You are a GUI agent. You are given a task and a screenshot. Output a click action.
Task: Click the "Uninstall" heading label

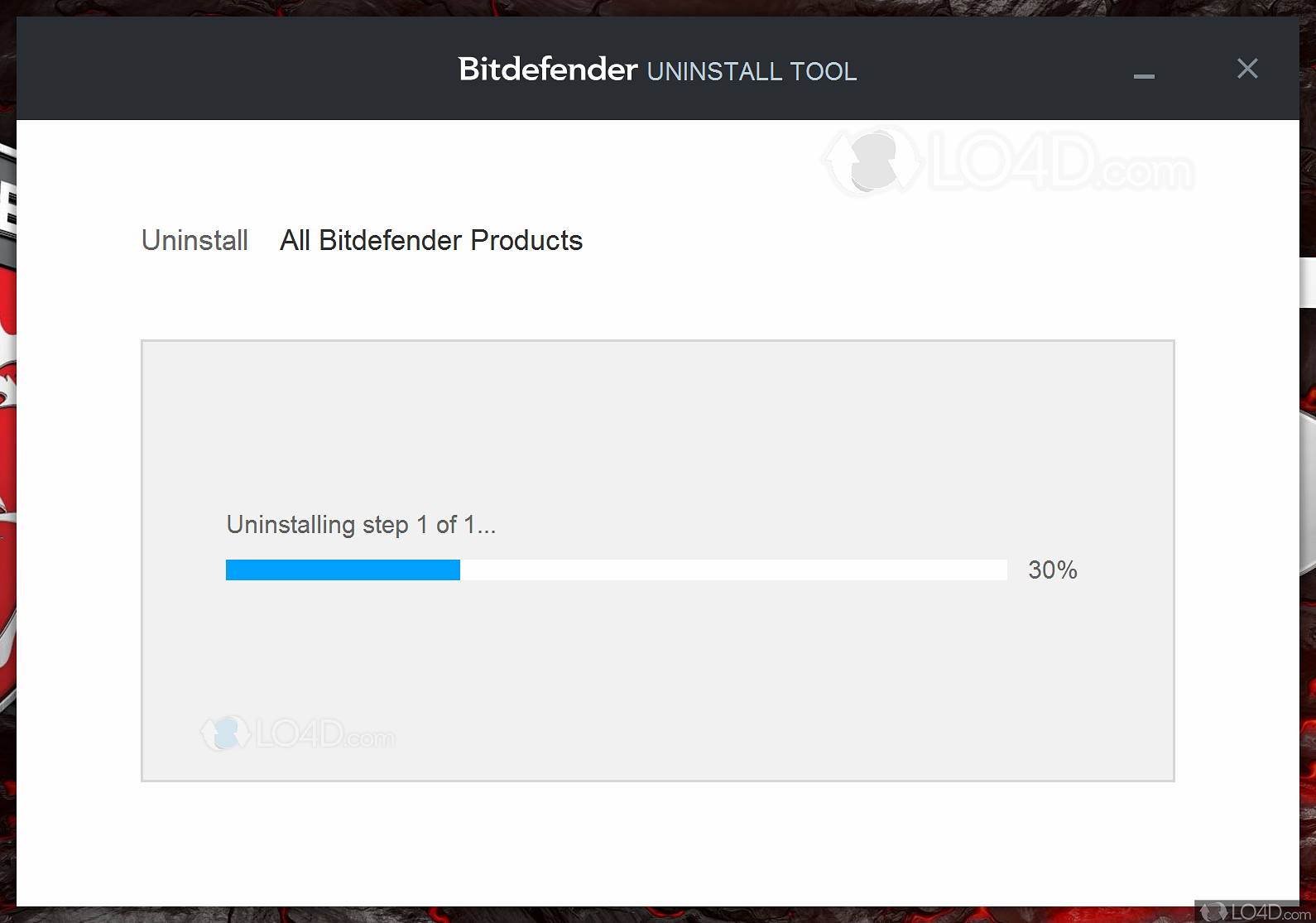pyautogui.click(x=195, y=240)
